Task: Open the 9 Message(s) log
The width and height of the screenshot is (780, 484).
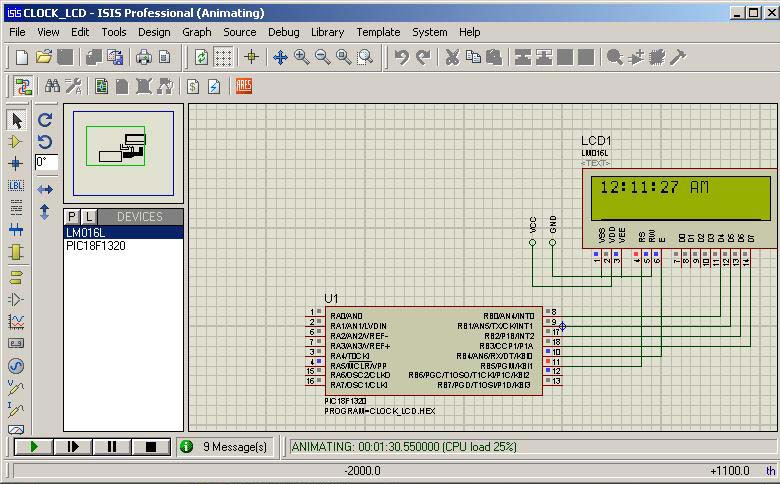Action: coord(225,447)
